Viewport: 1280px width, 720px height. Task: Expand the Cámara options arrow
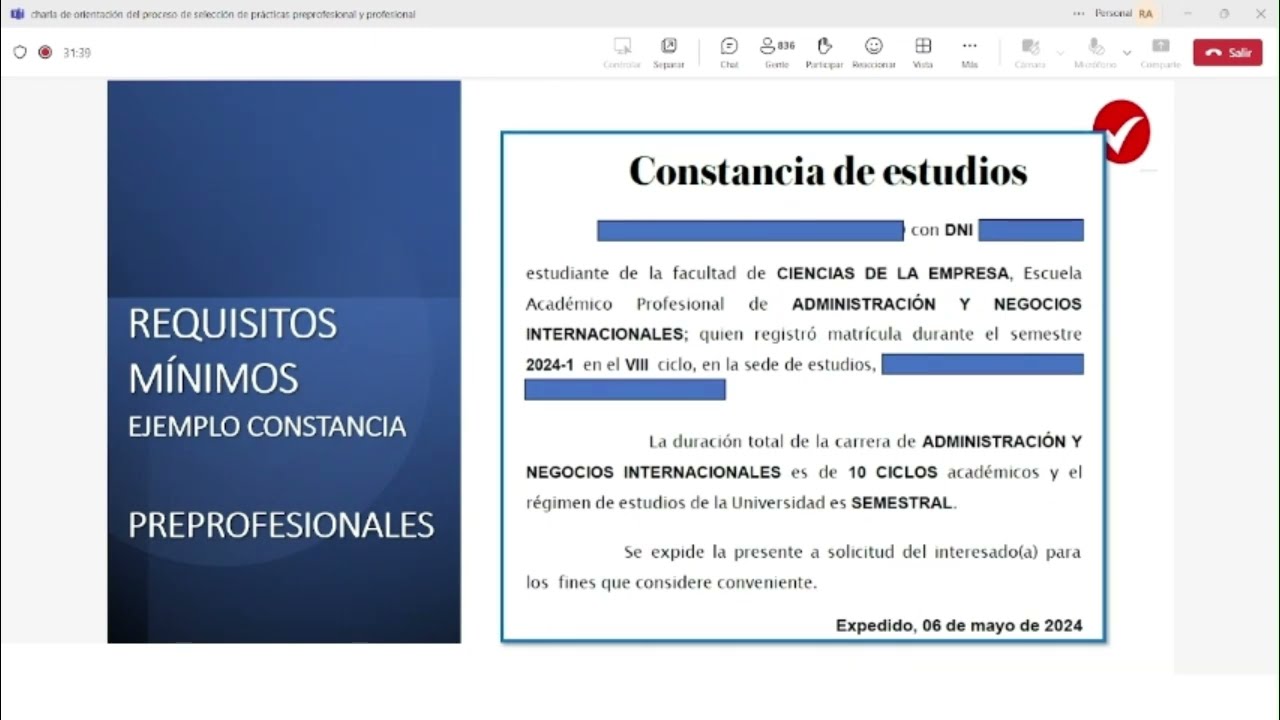point(1060,53)
